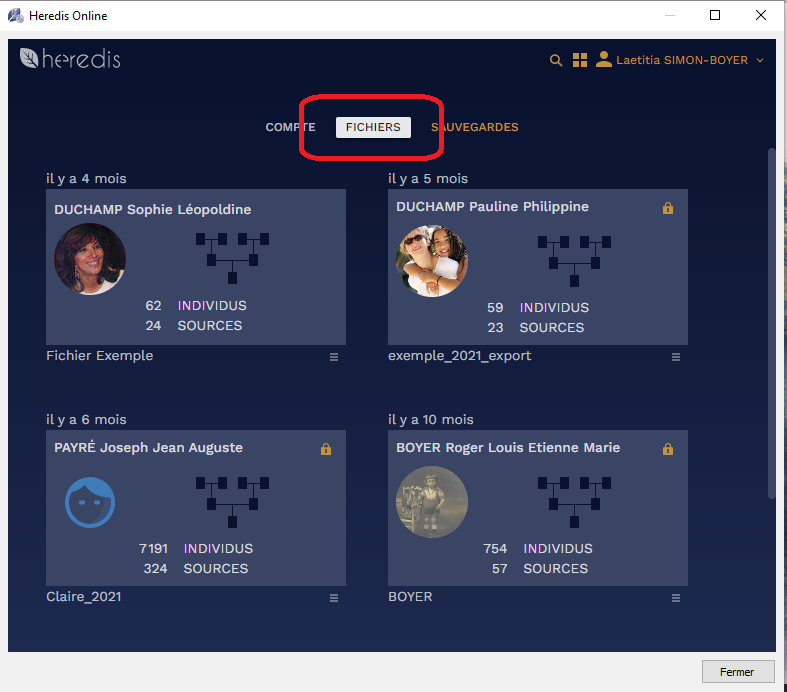Open menu for Fichier Exemple file

point(334,357)
